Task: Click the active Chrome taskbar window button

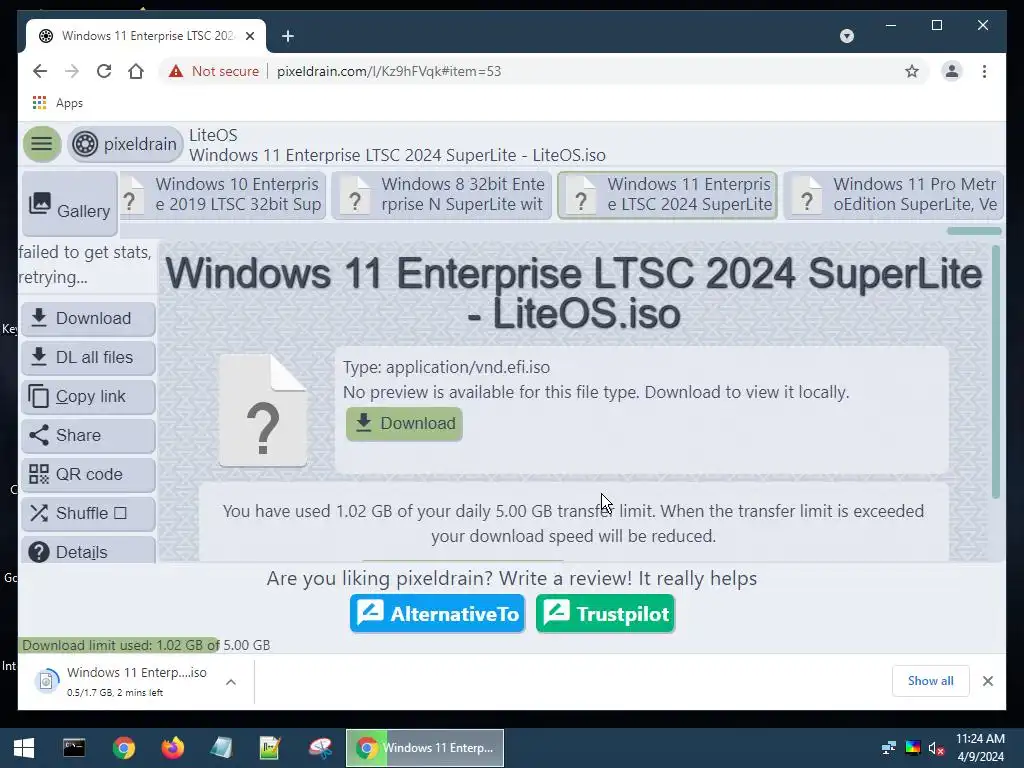Action: pyautogui.click(x=425, y=748)
